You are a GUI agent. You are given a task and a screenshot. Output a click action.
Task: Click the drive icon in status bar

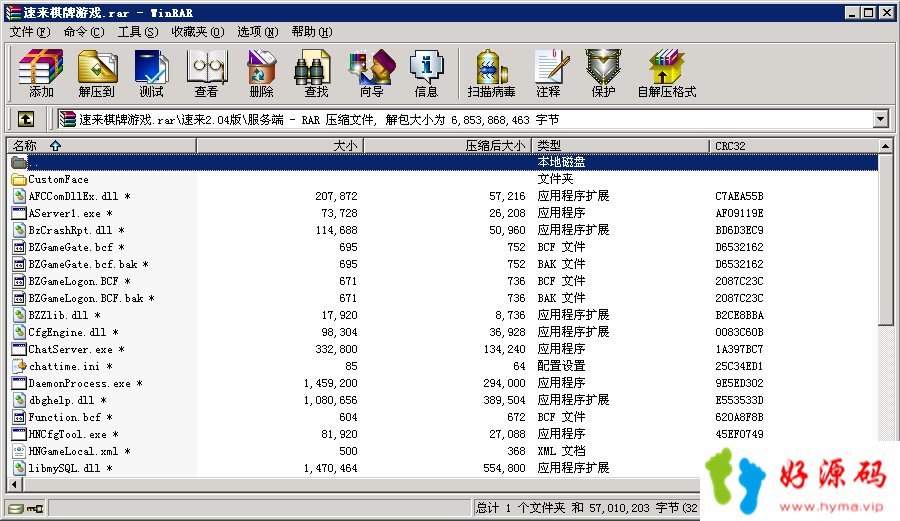[x=16, y=508]
